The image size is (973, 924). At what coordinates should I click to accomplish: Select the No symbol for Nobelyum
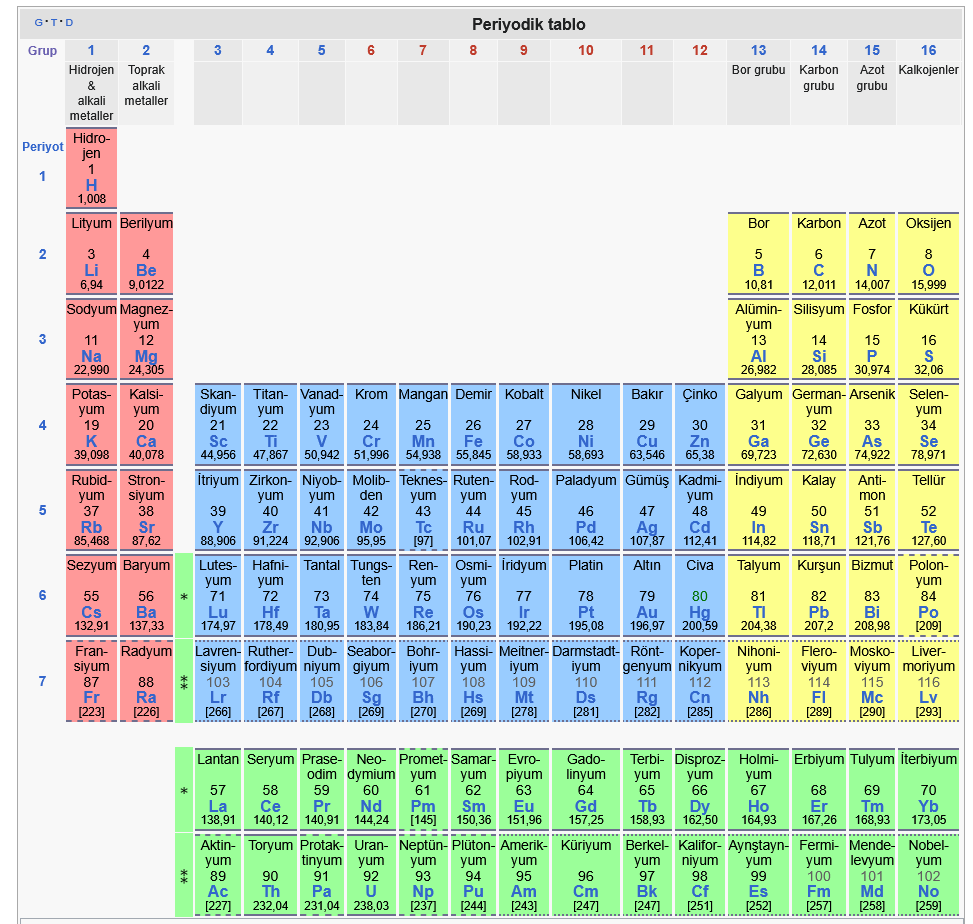[928, 891]
